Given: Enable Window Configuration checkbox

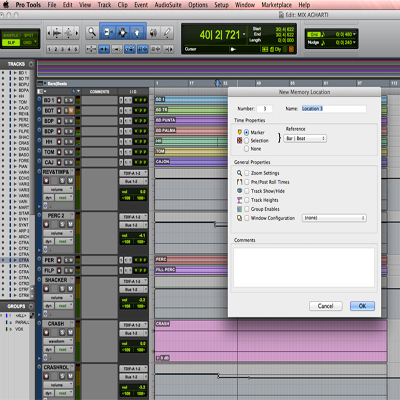Looking at the screenshot, I should pyautogui.click(x=247, y=218).
